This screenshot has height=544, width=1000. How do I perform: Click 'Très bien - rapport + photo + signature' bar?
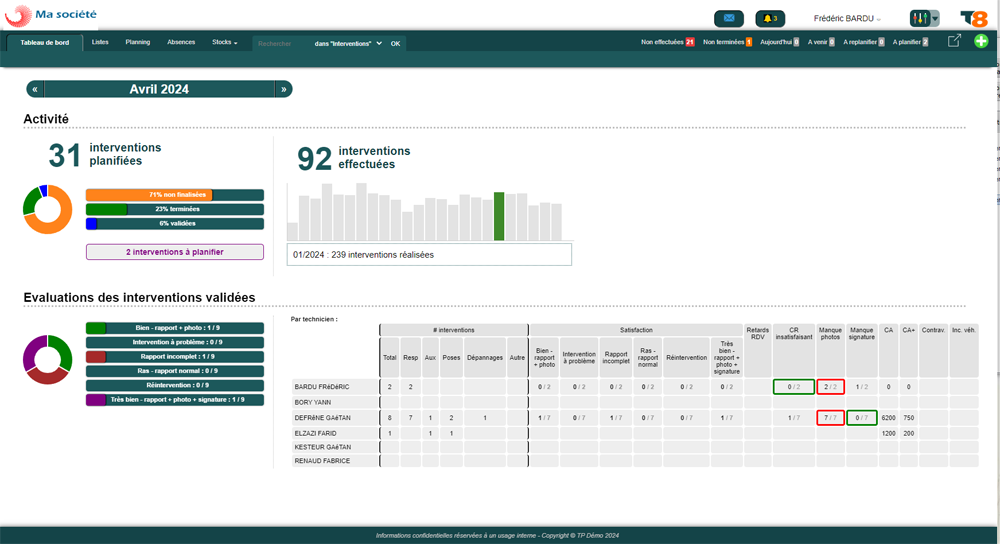175,400
